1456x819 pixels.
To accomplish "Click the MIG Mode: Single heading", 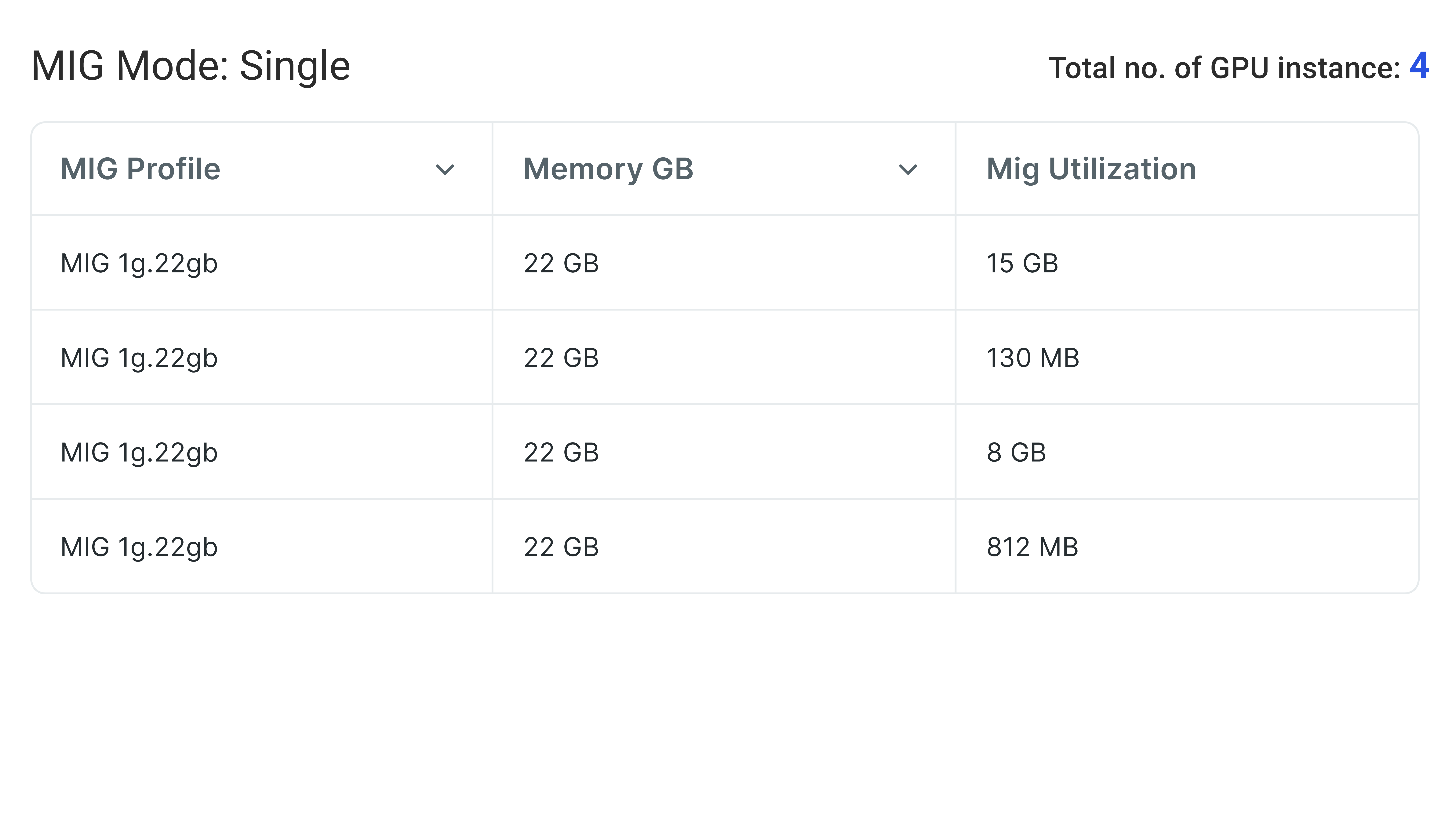I will pos(191,66).
